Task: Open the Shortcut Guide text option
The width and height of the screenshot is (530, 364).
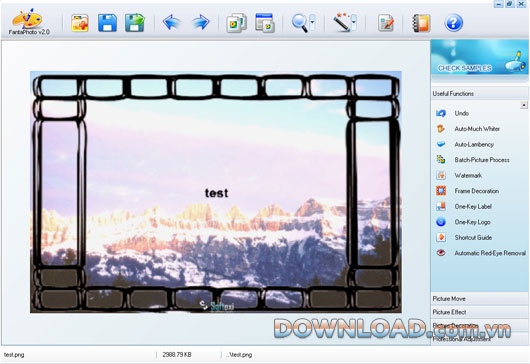Action: tap(473, 238)
